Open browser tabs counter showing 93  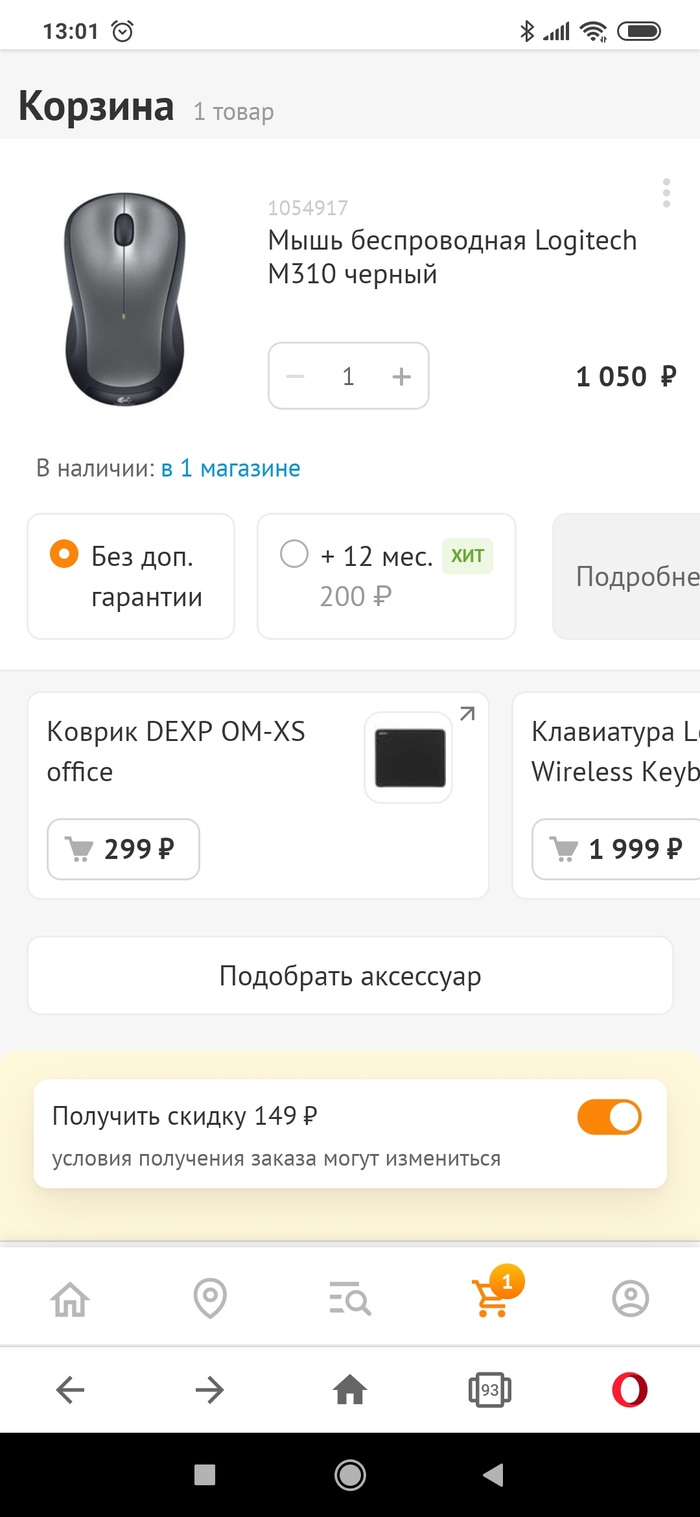490,1389
